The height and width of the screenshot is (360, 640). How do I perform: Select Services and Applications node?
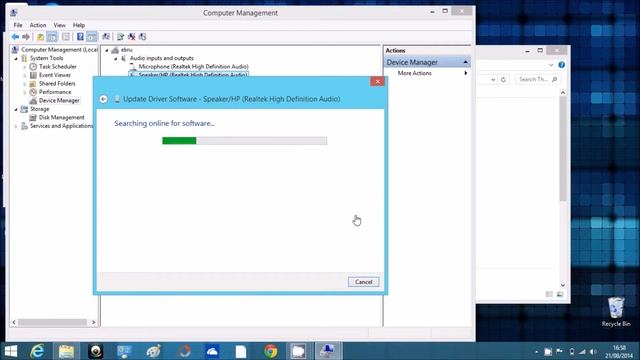point(61,126)
